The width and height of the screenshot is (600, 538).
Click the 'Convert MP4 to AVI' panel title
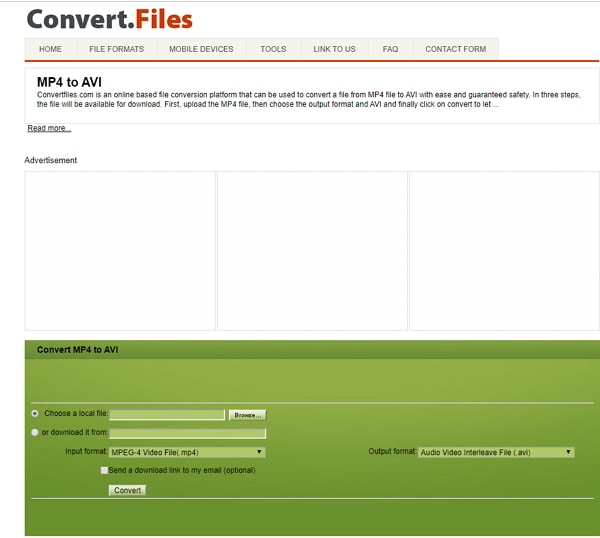pos(78,349)
